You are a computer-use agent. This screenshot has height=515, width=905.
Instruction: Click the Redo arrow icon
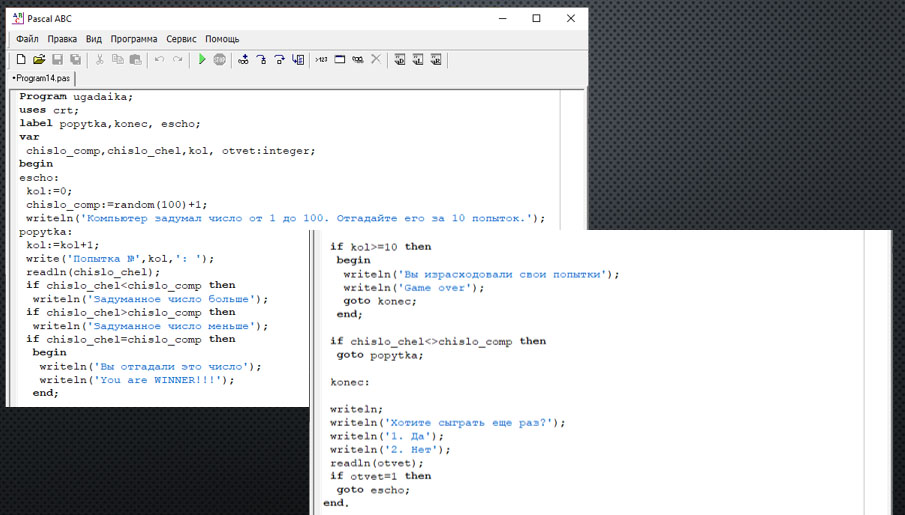[x=177, y=60]
